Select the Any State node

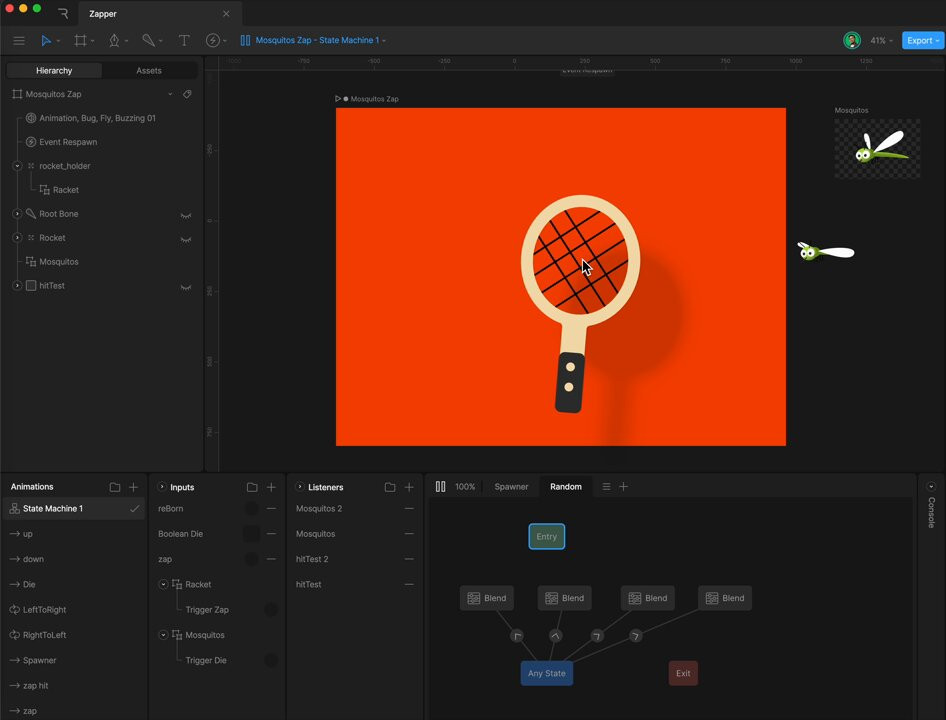[x=547, y=673]
